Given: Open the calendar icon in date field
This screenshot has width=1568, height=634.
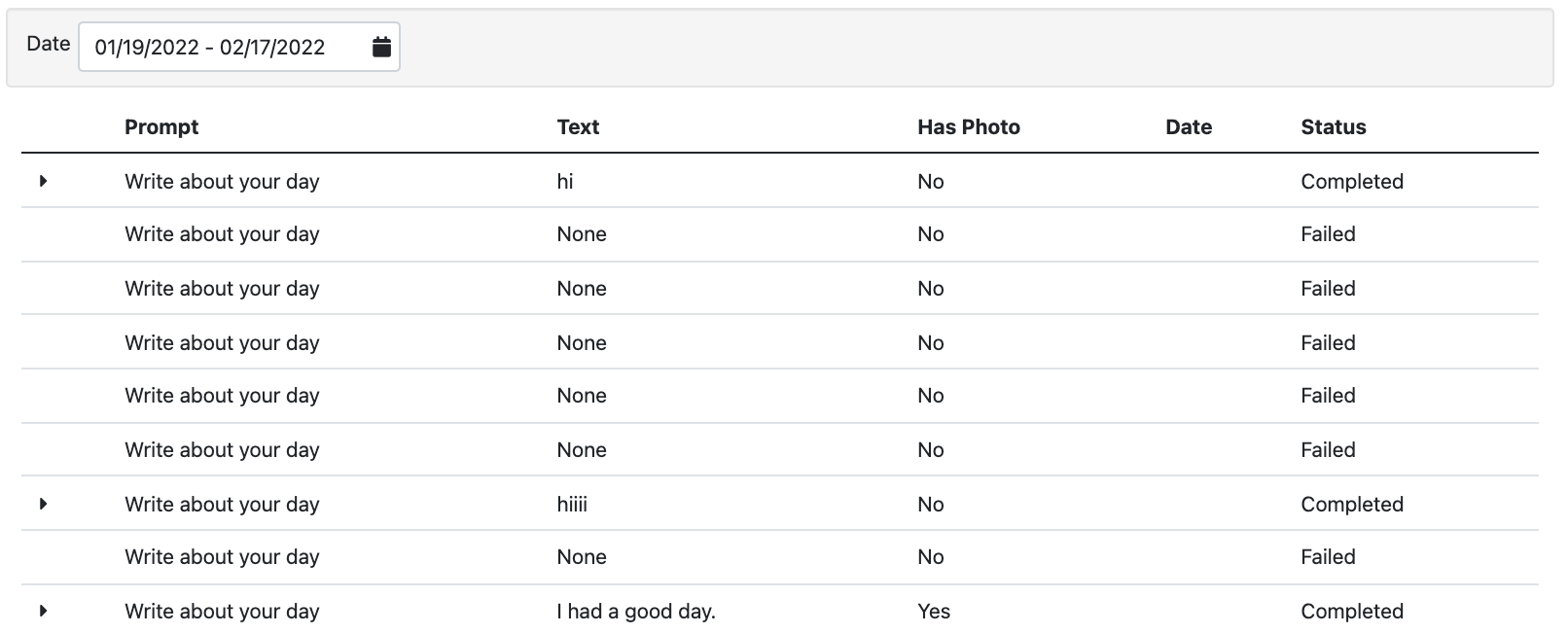Looking at the screenshot, I should click(x=381, y=47).
